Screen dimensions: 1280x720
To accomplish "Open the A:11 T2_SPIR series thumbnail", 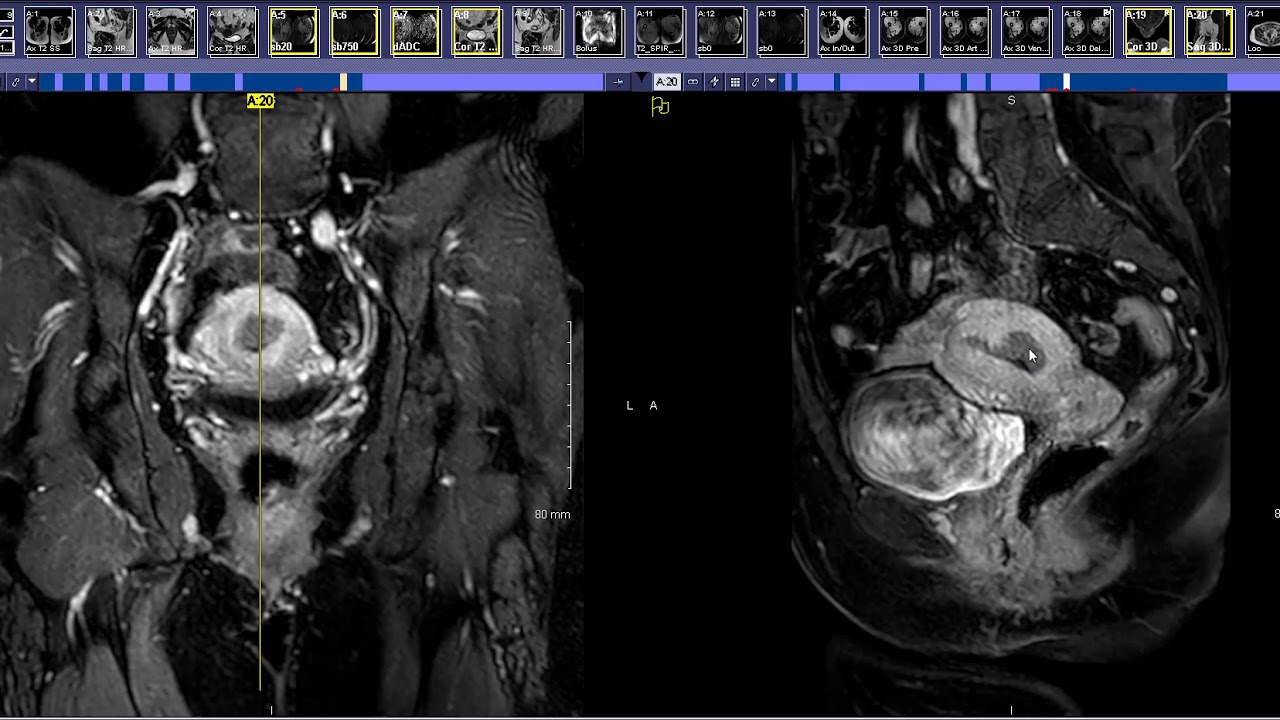I will click(659, 31).
